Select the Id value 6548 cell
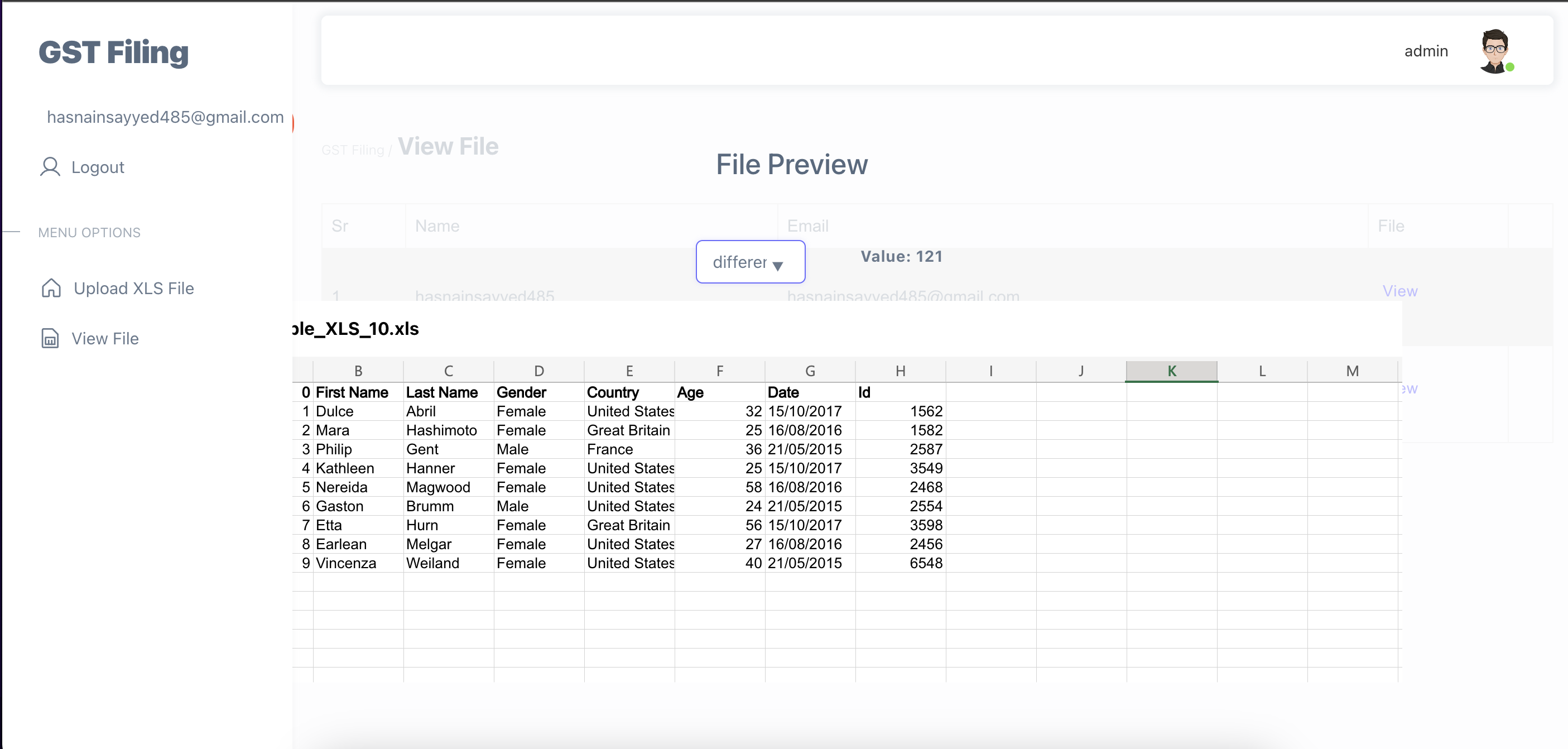The height and width of the screenshot is (749, 1568). pyautogui.click(x=900, y=563)
